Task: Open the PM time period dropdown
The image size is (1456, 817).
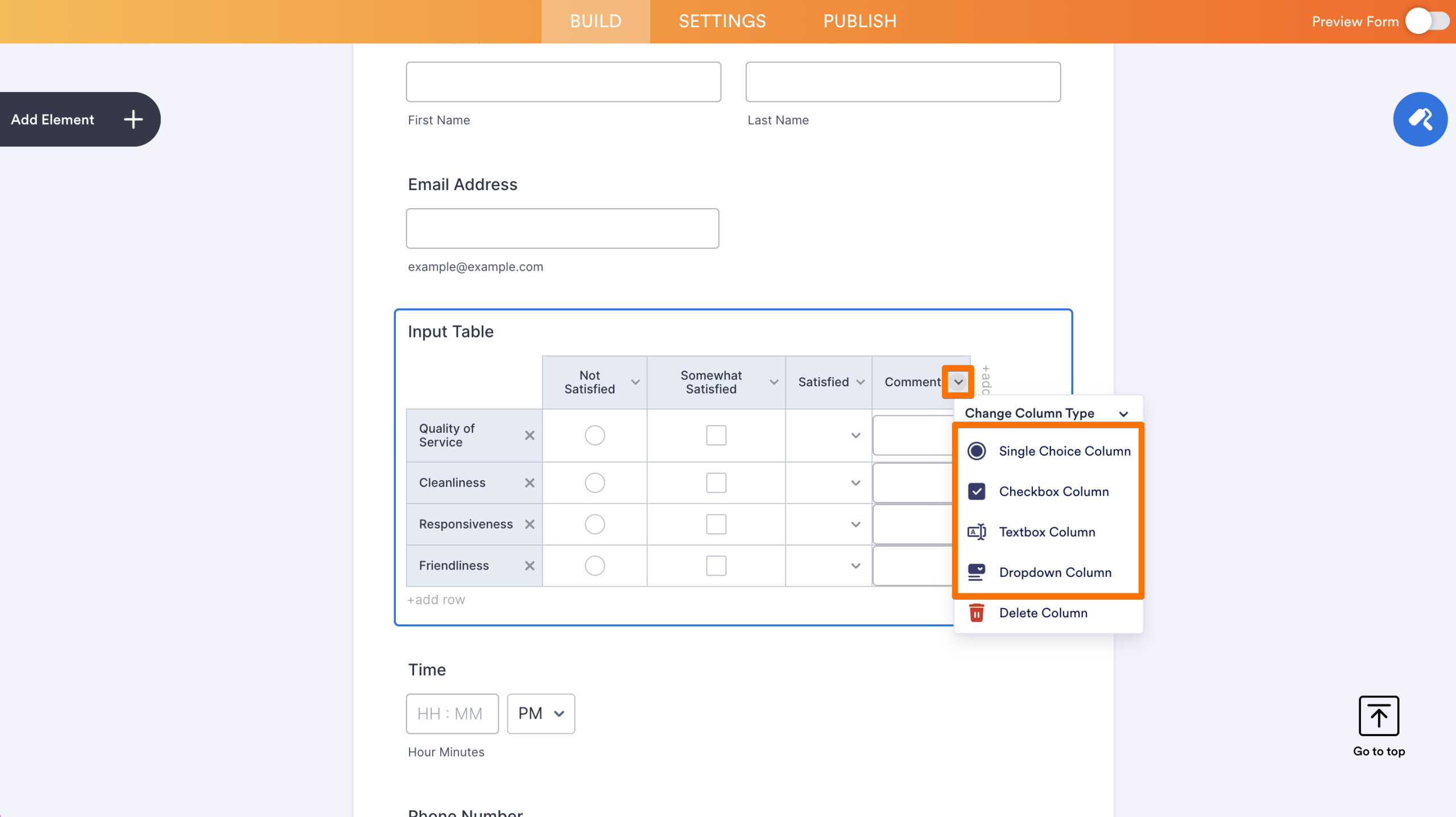Action: [x=540, y=713]
